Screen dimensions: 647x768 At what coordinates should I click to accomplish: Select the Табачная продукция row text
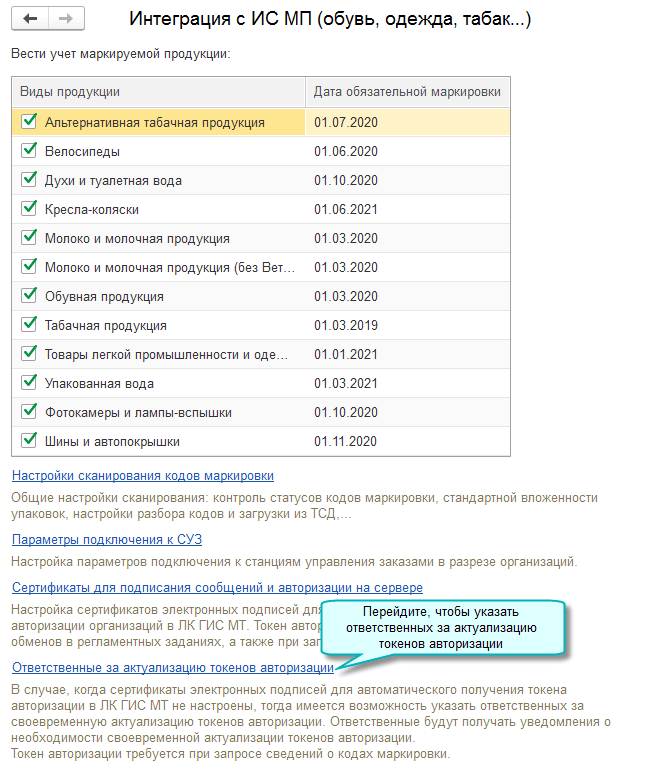point(106,326)
